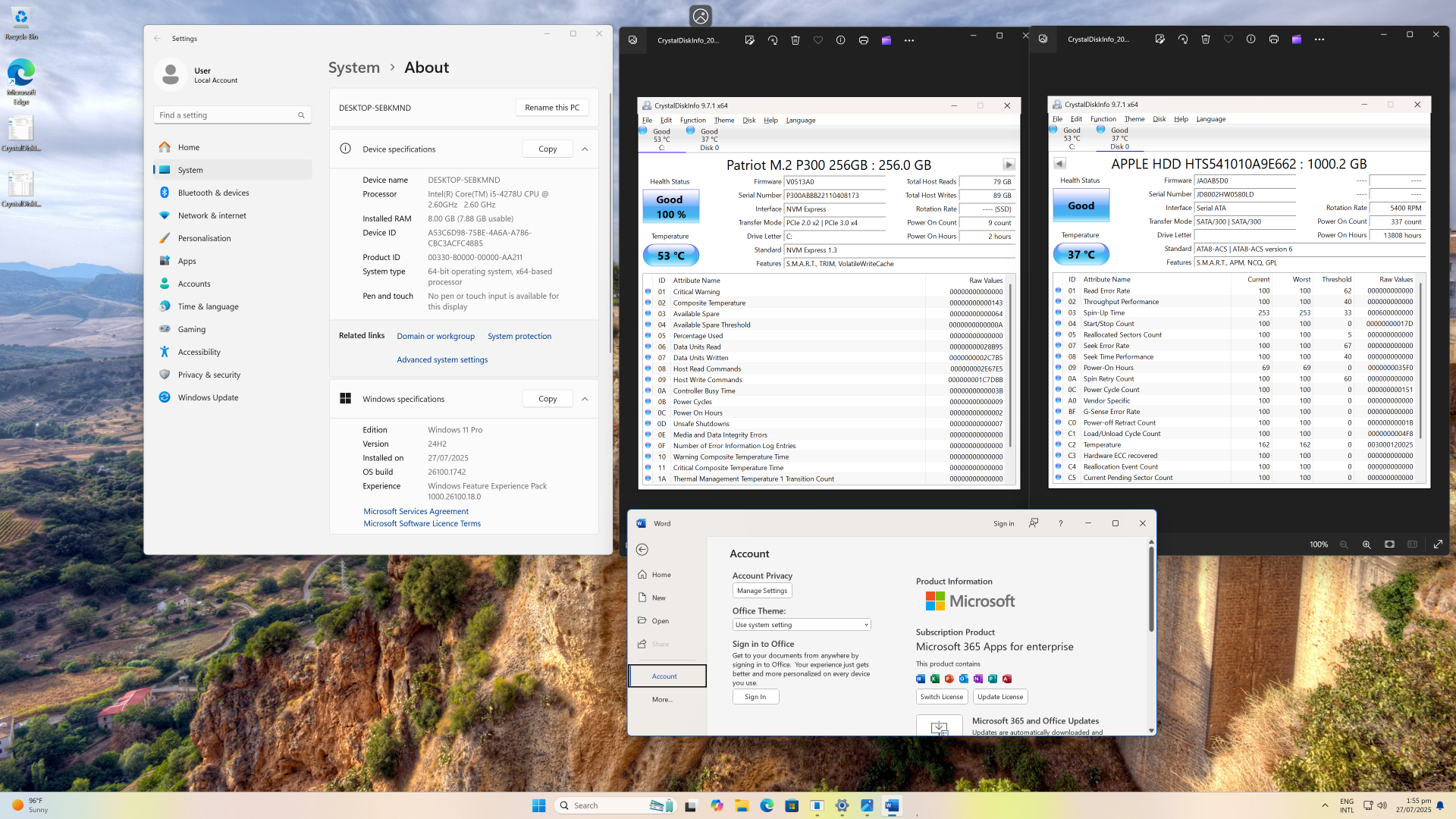Open Microsoft Software Licence Terms link
This screenshot has height=819, width=1456.
click(x=422, y=523)
